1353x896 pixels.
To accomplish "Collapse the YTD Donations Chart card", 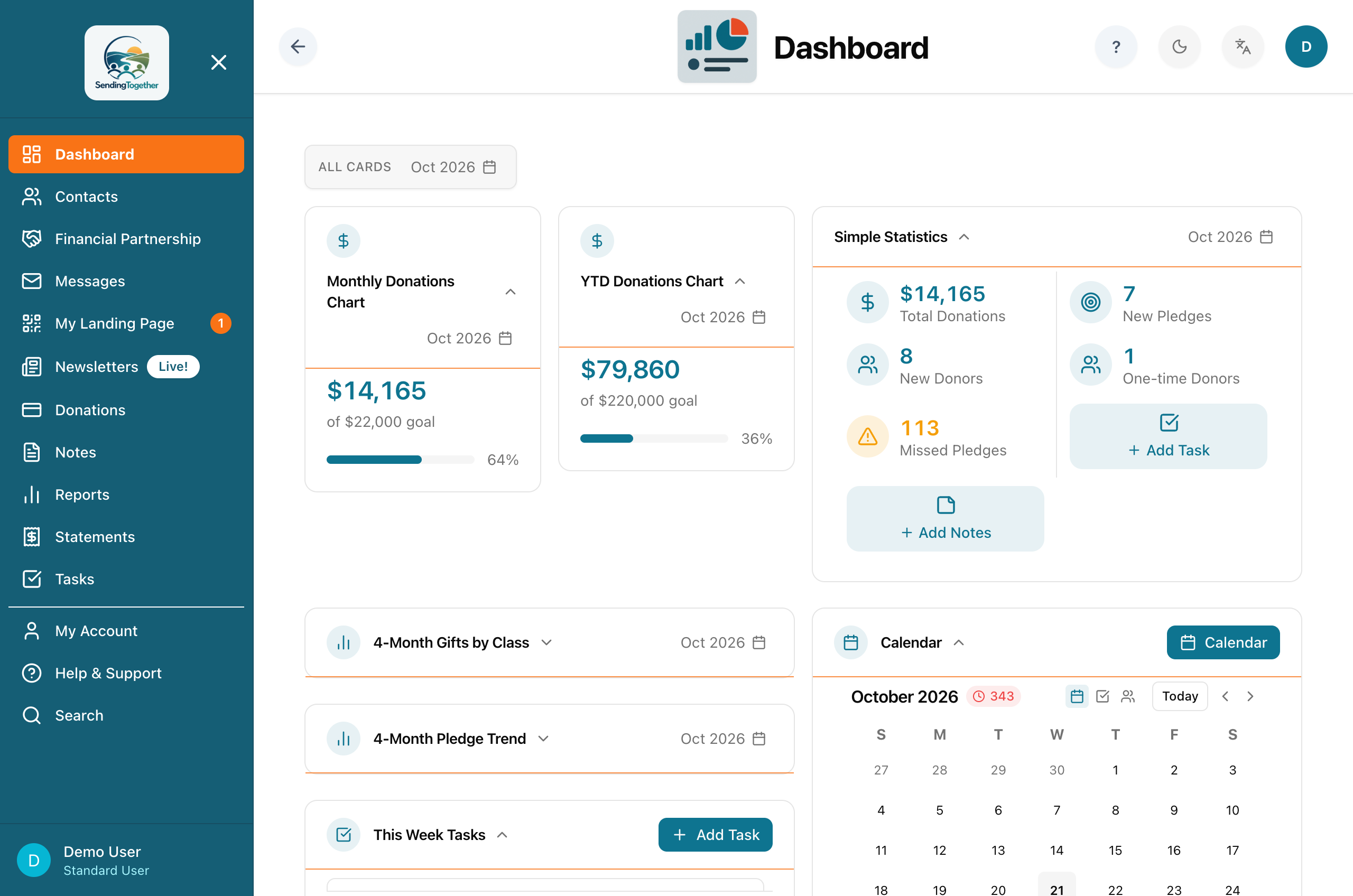I will pyautogui.click(x=740, y=281).
